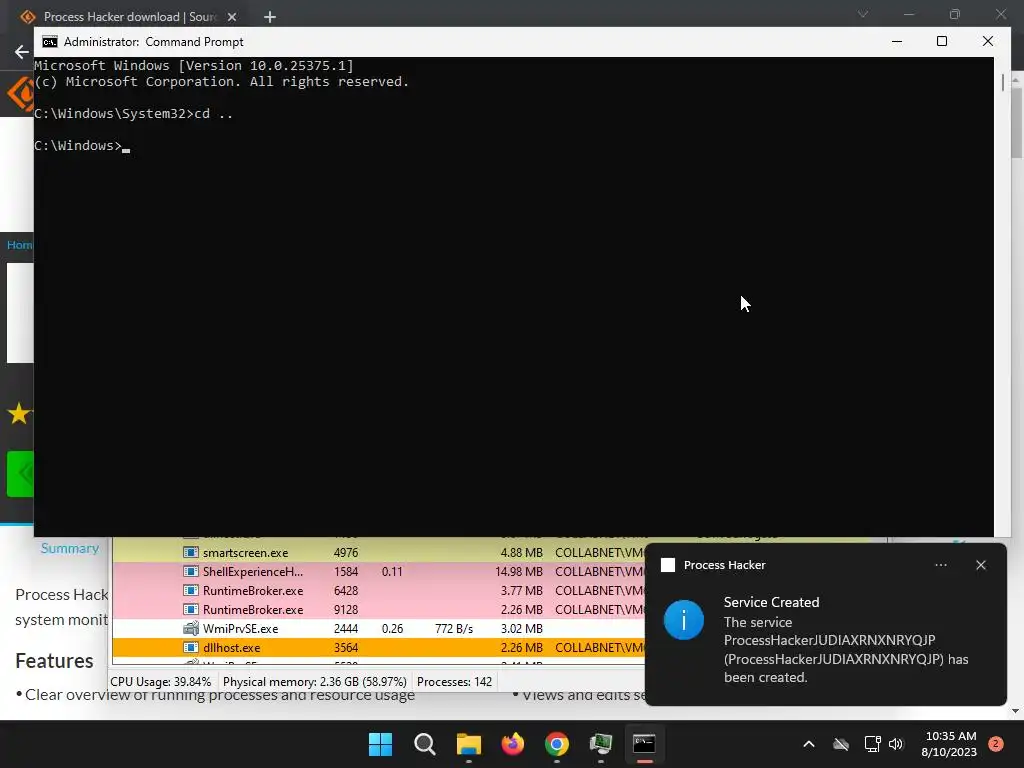Click Physical memory status bar entry
1024x768 pixels.
coord(315,682)
